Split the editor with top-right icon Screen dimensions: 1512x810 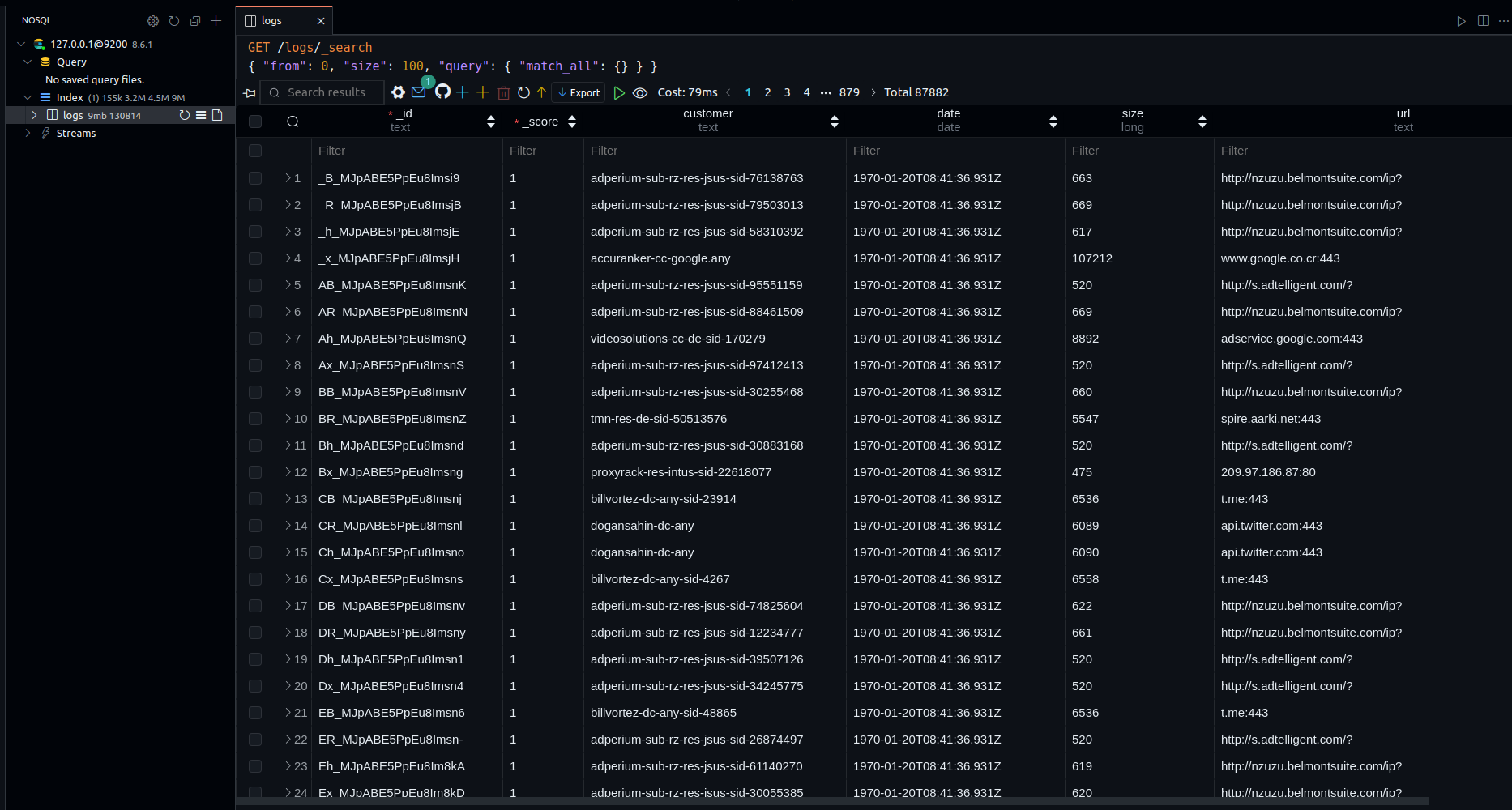[x=1483, y=21]
